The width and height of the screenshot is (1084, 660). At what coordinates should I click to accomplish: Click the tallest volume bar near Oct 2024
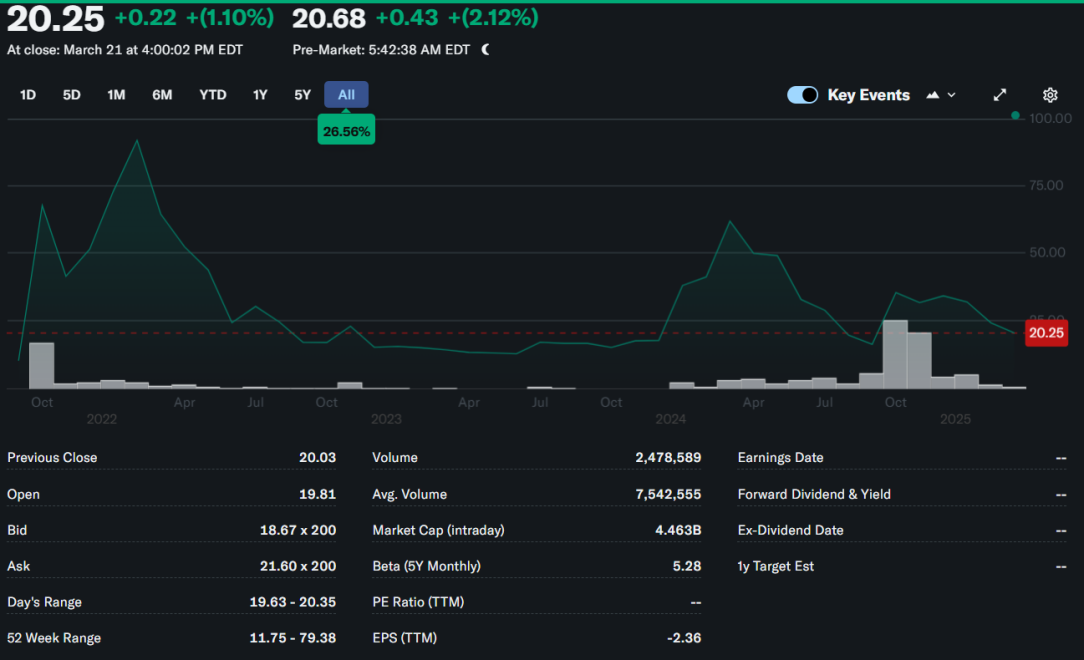click(895, 354)
